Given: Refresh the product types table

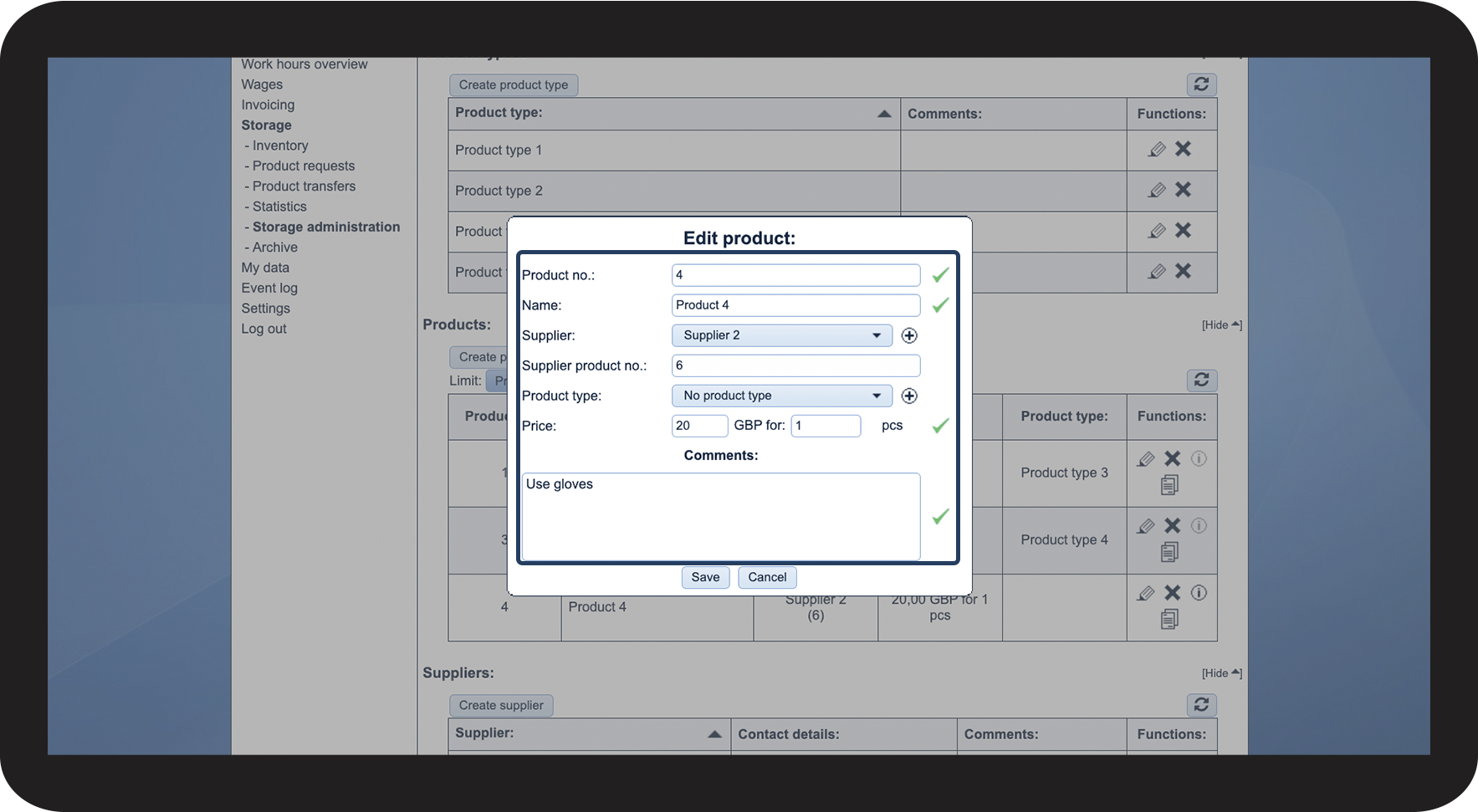Looking at the screenshot, I should click(1201, 84).
